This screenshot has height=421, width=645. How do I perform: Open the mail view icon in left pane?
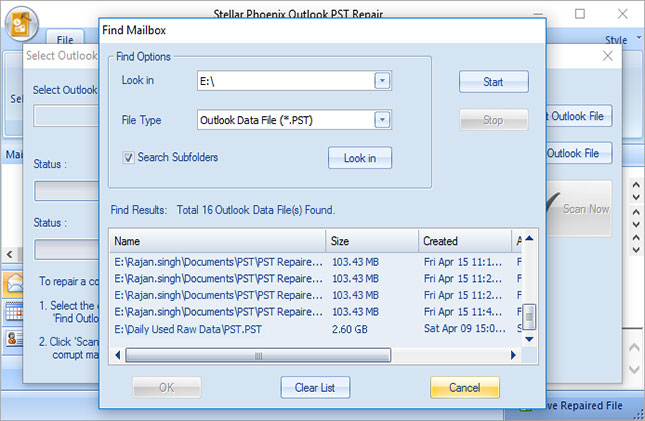[15, 283]
